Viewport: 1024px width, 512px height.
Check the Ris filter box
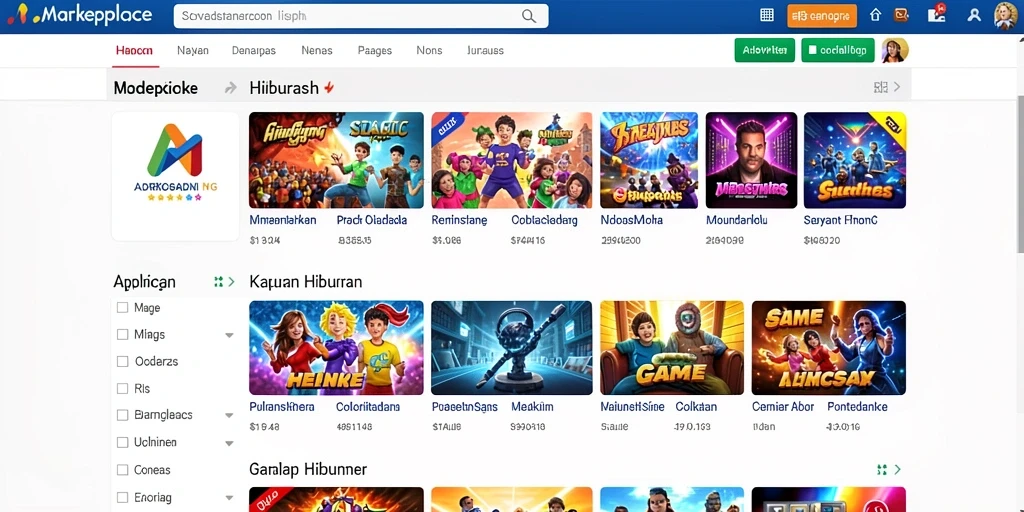(x=122, y=389)
